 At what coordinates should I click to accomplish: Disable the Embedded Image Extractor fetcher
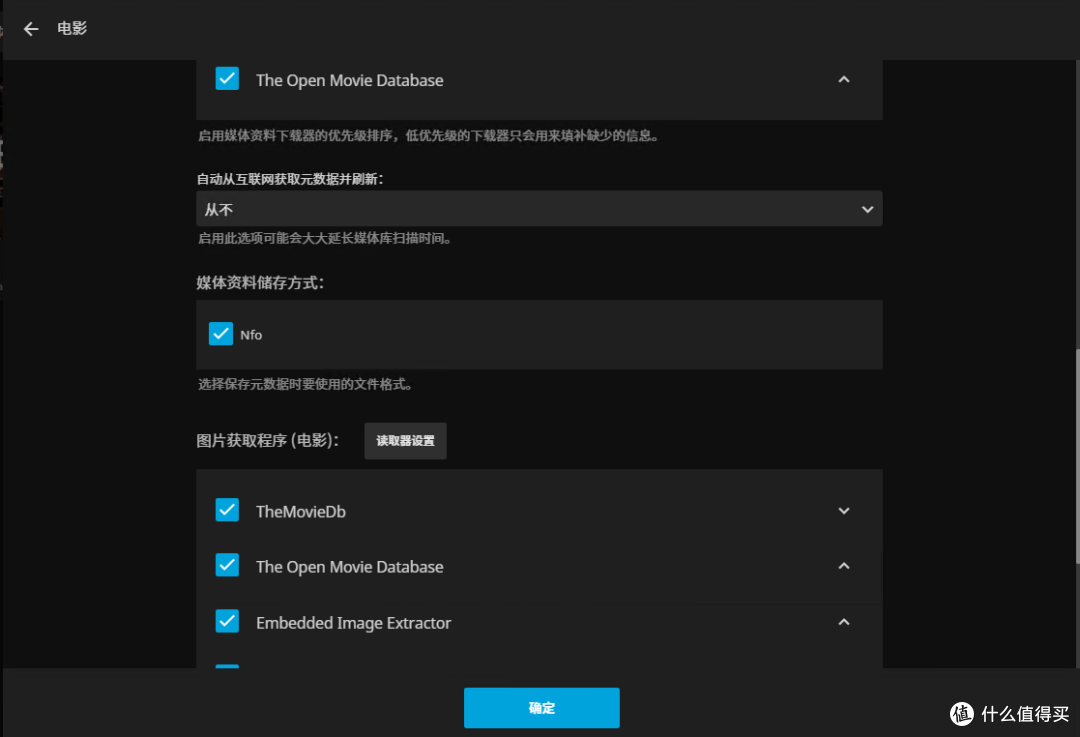[x=227, y=621]
